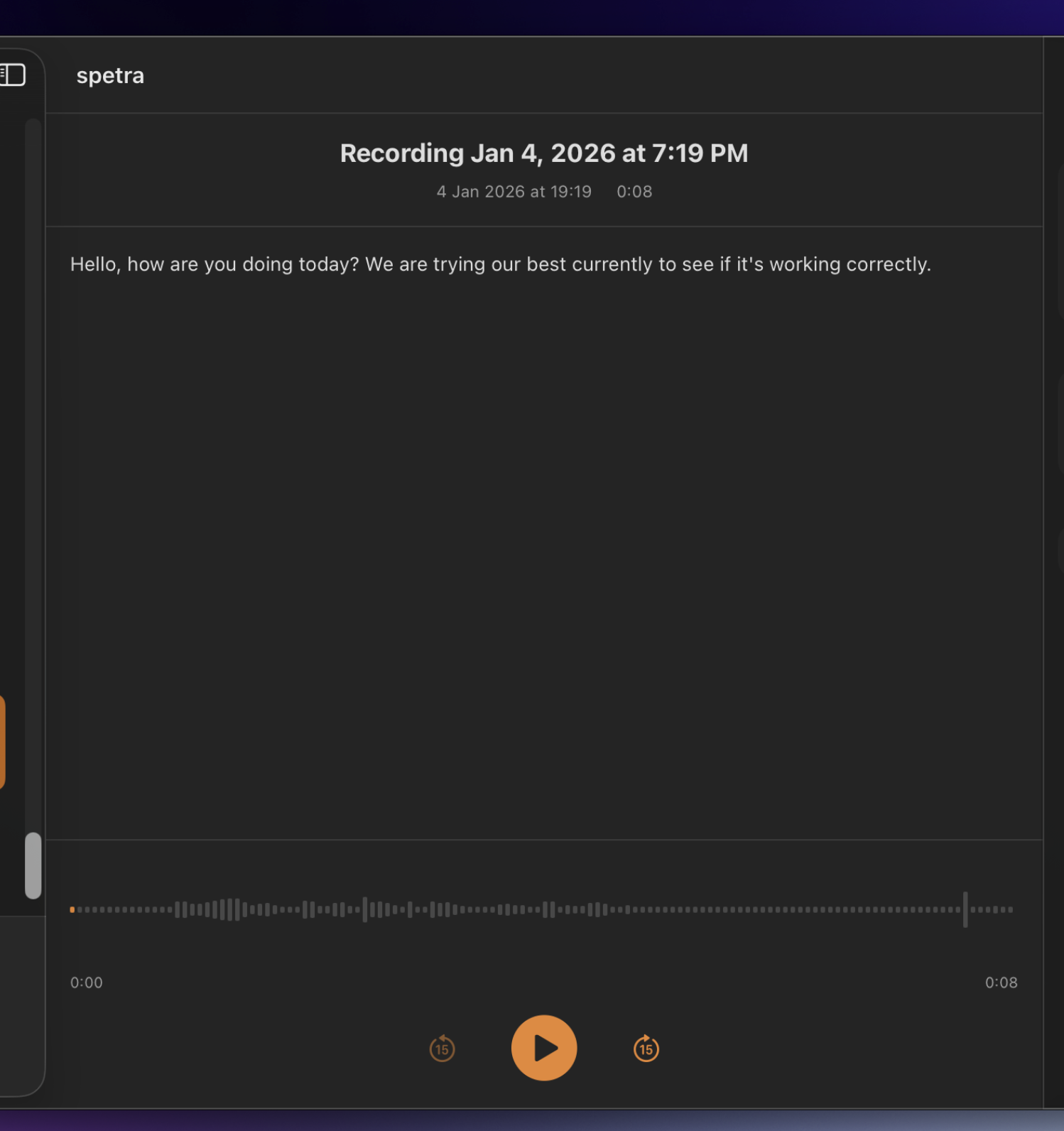Play the recording with the orange button
Viewport: 1064px width, 1131px height.
(x=543, y=1048)
